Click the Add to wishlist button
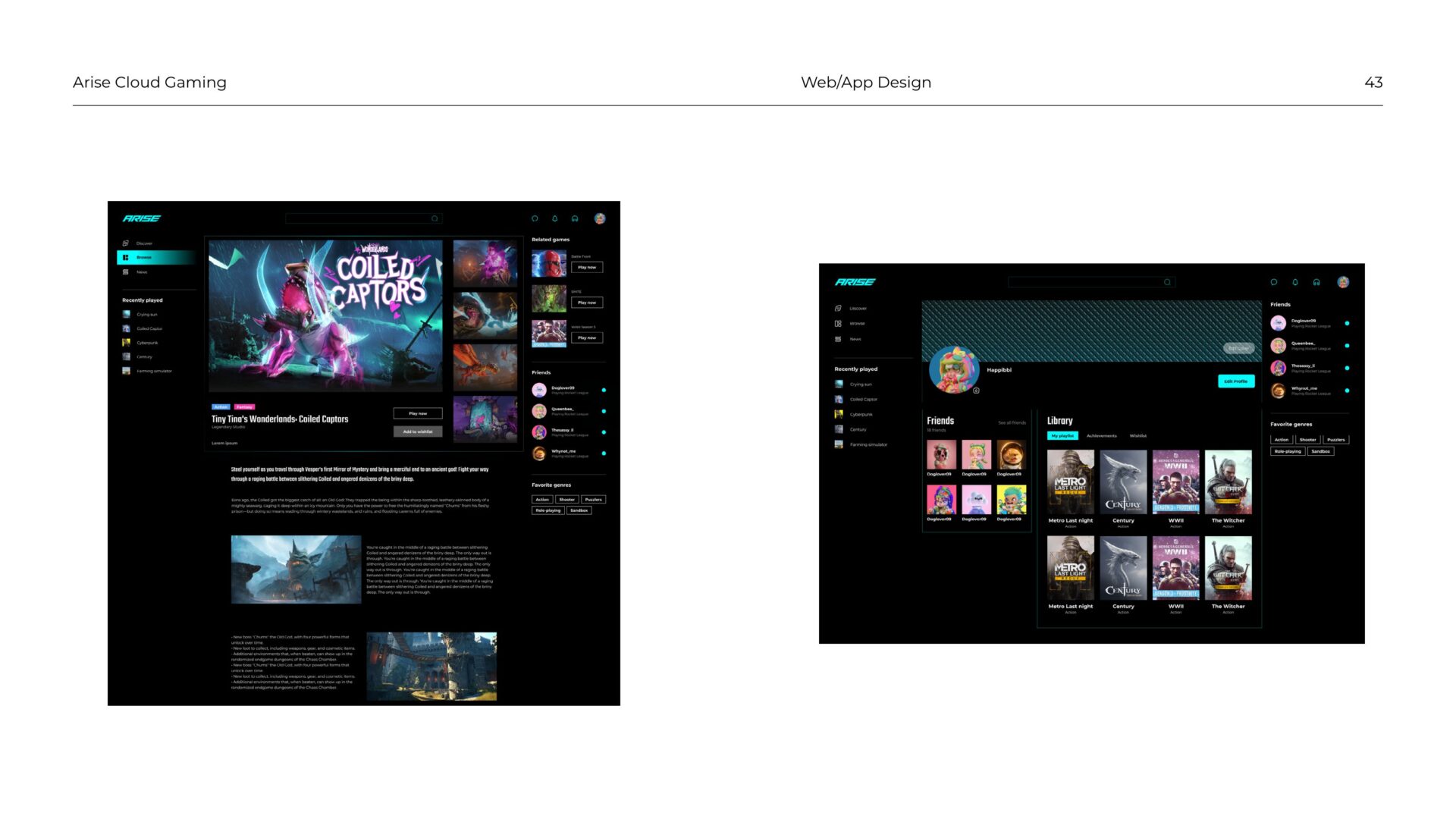Screen dimensions: 1456x819 click(418, 431)
